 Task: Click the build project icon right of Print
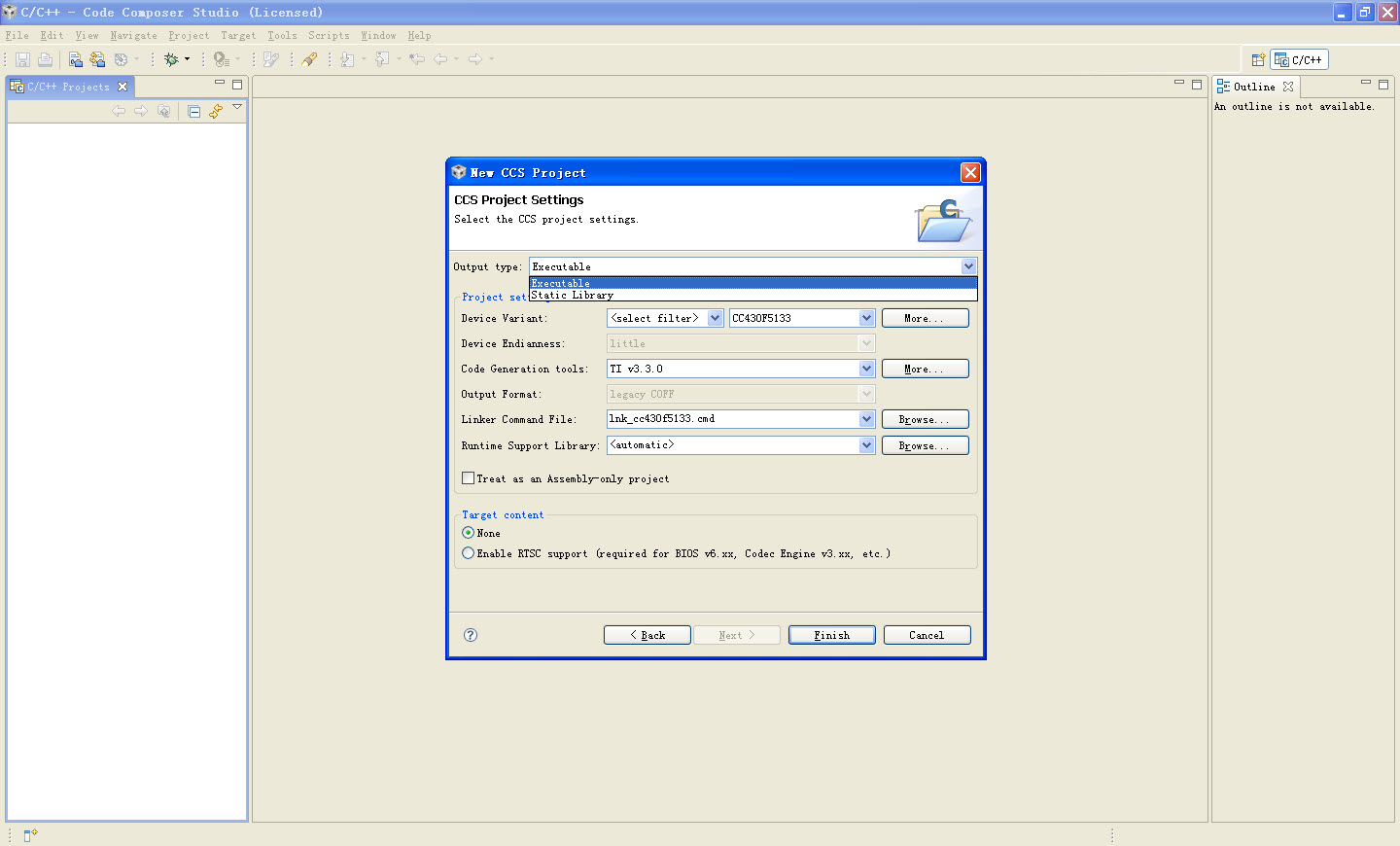pyautogui.click(x=75, y=59)
